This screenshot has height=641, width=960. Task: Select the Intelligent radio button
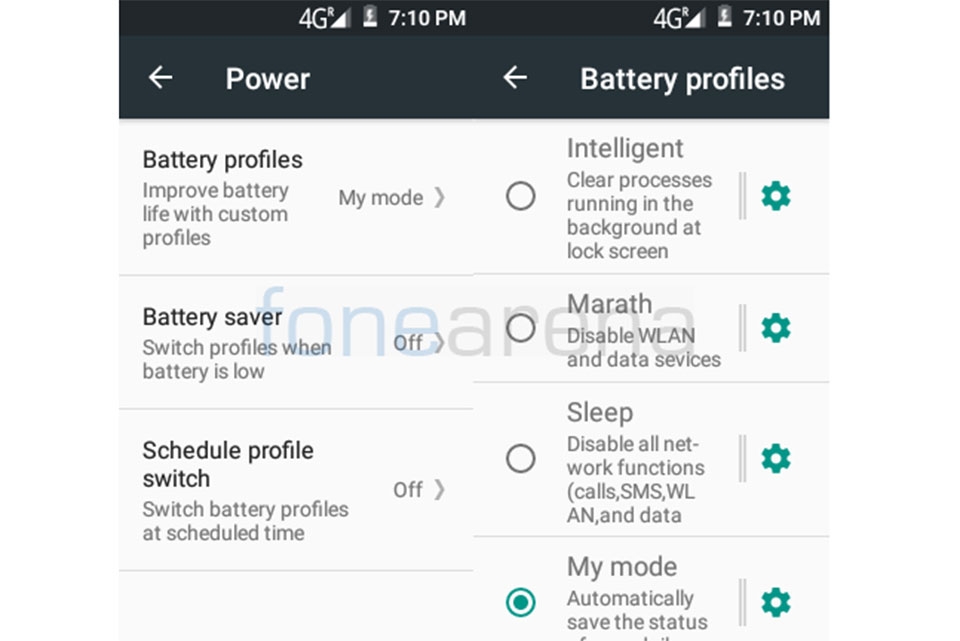pyautogui.click(x=520, y=196)
